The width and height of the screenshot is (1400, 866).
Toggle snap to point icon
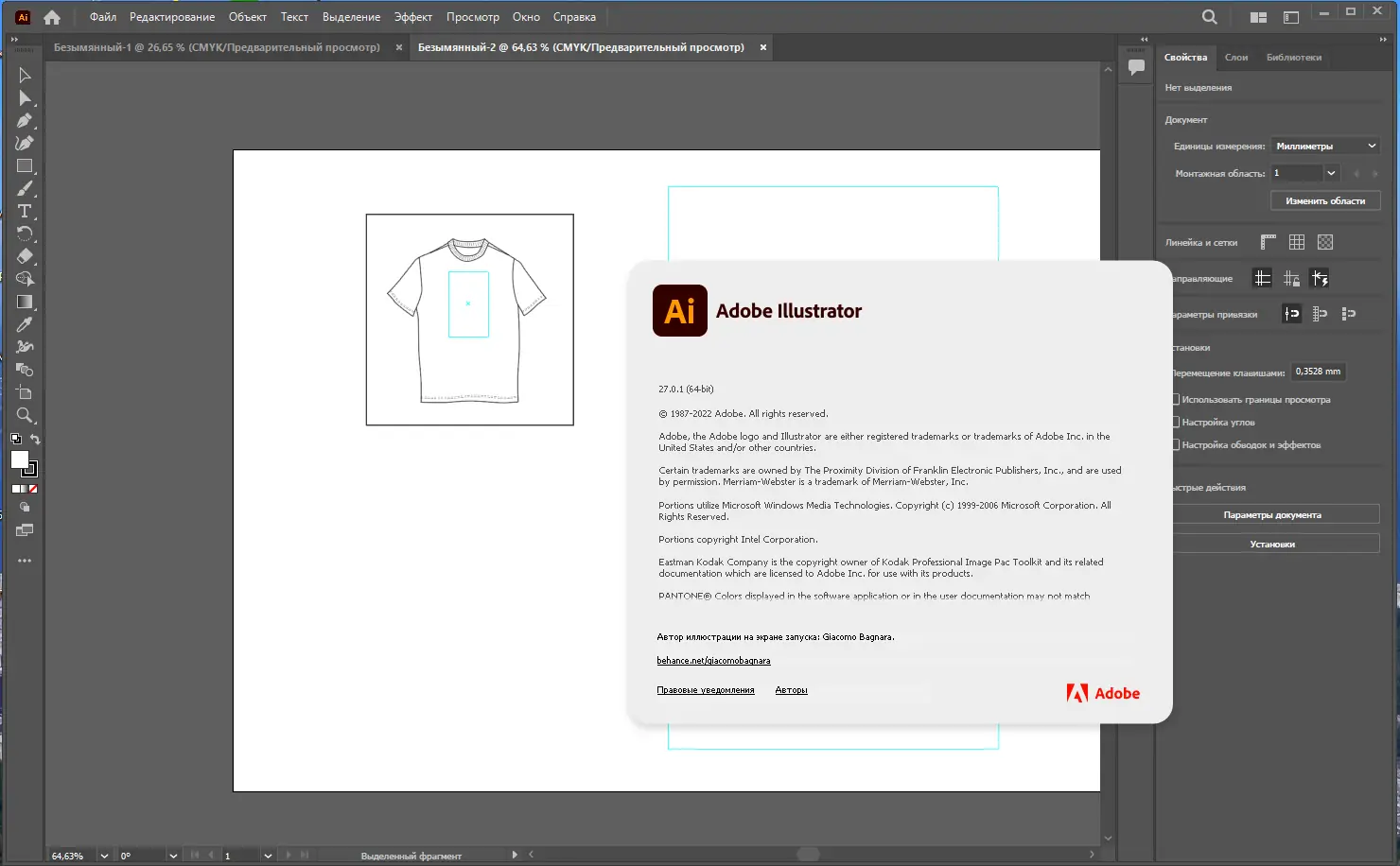[1291, 314]
